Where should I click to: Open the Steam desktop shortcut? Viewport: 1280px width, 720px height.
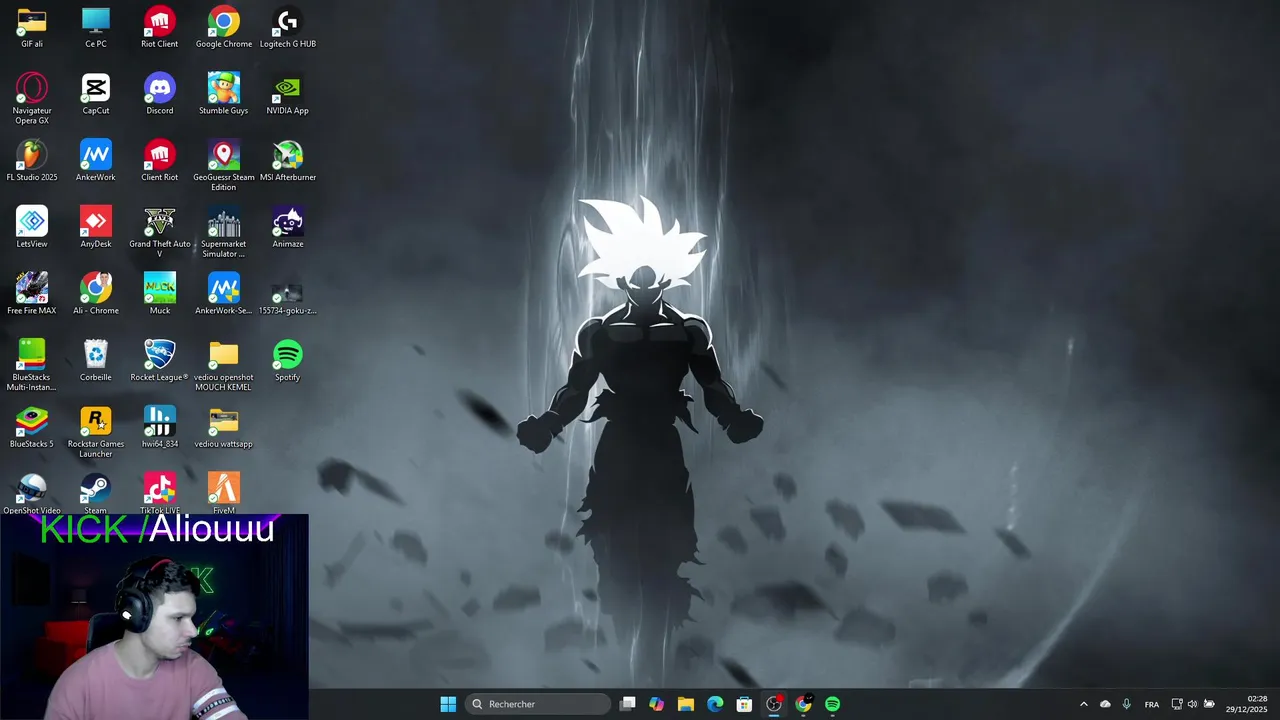96,494
